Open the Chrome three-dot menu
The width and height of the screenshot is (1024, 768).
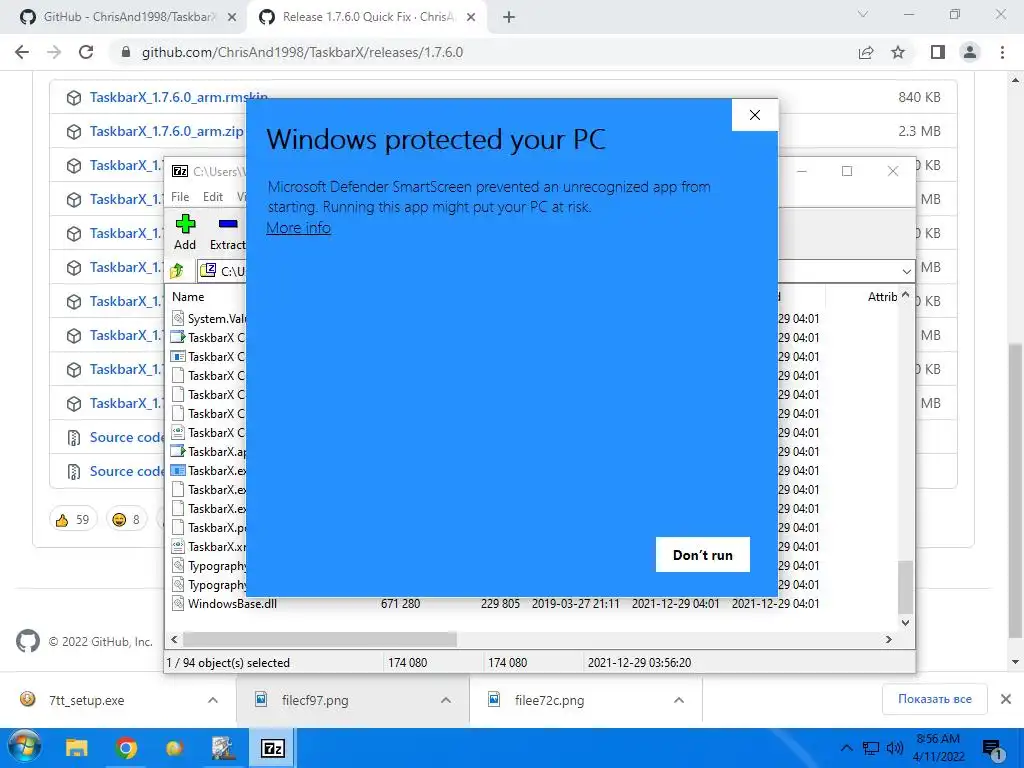pos(1002,52)
